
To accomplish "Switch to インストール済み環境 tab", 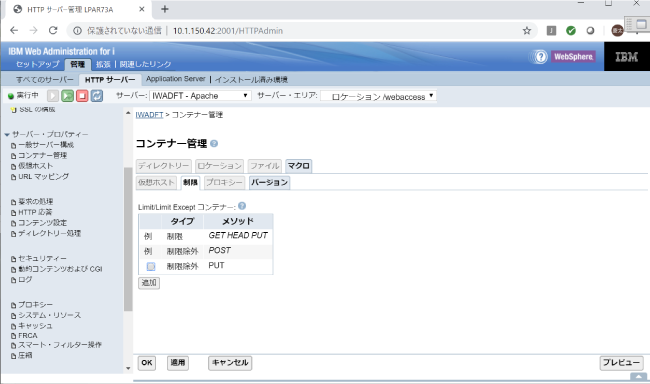I will [x=251, y=80].
